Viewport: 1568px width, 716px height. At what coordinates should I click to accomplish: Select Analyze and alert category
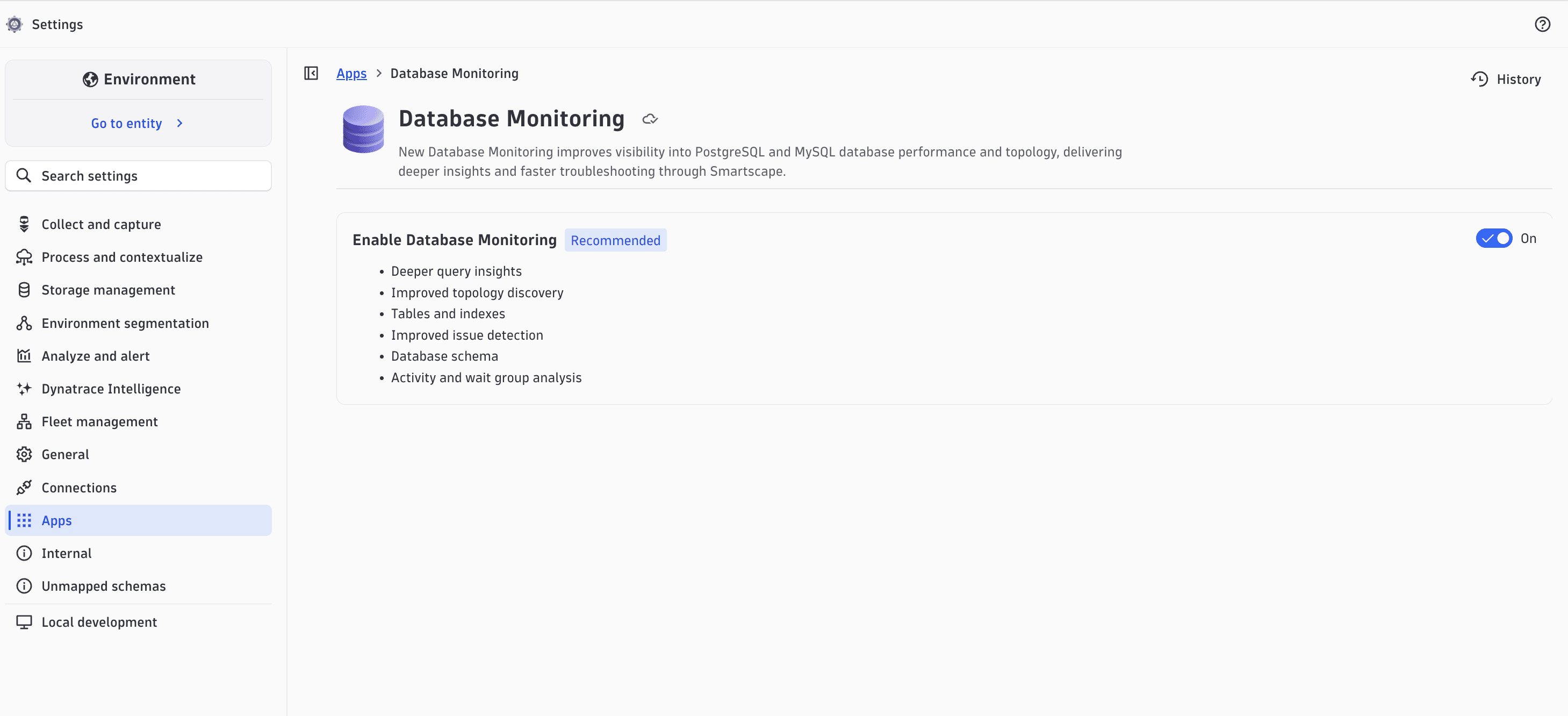coord(138,356)
